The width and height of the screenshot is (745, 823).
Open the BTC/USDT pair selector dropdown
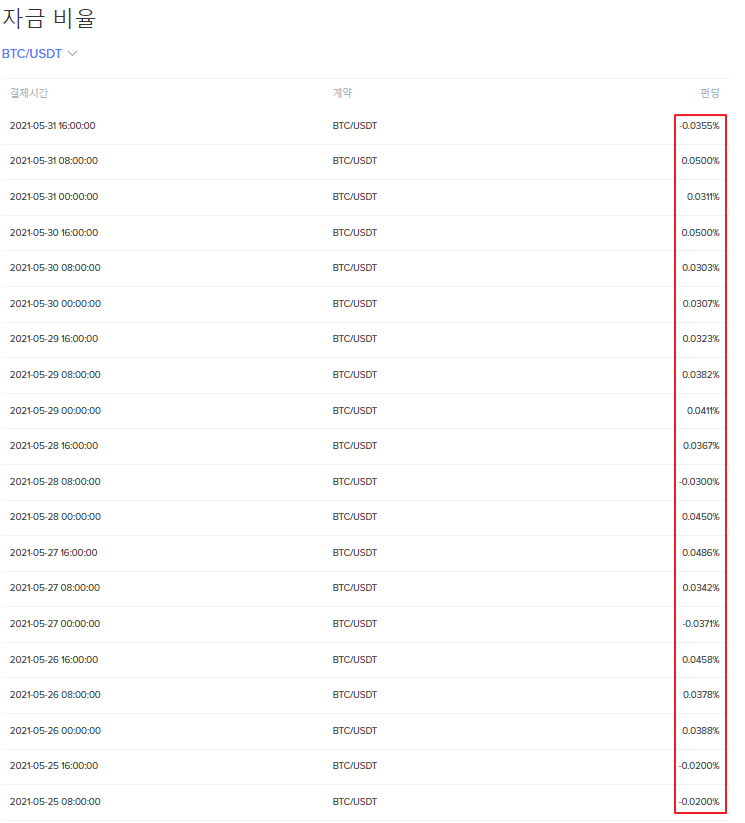(x=39, y=54)
